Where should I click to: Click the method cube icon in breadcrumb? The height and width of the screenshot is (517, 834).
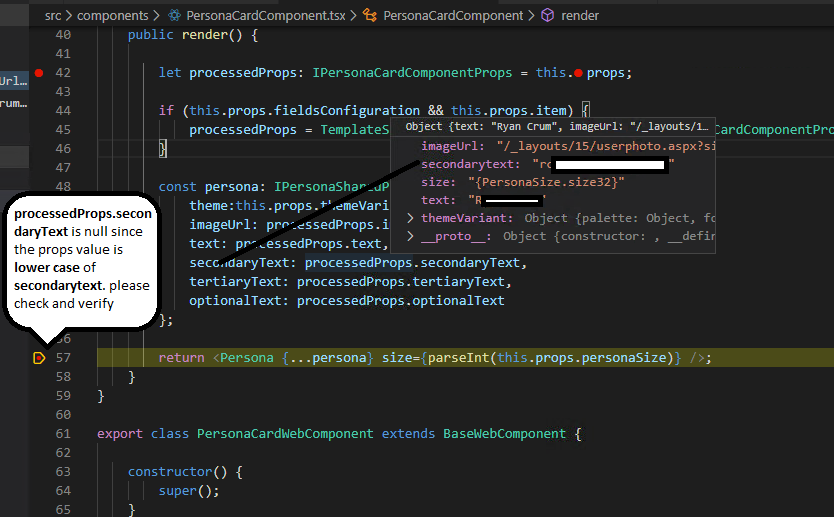click(x=547, y=15)
